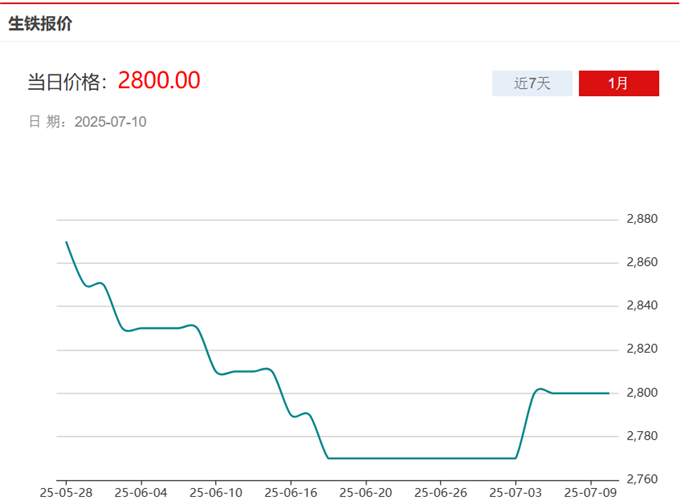Click the 25-06-10 x-axis date label
Image resolution: width=680 pixels, height=504 pixels.
coord(215,492)
